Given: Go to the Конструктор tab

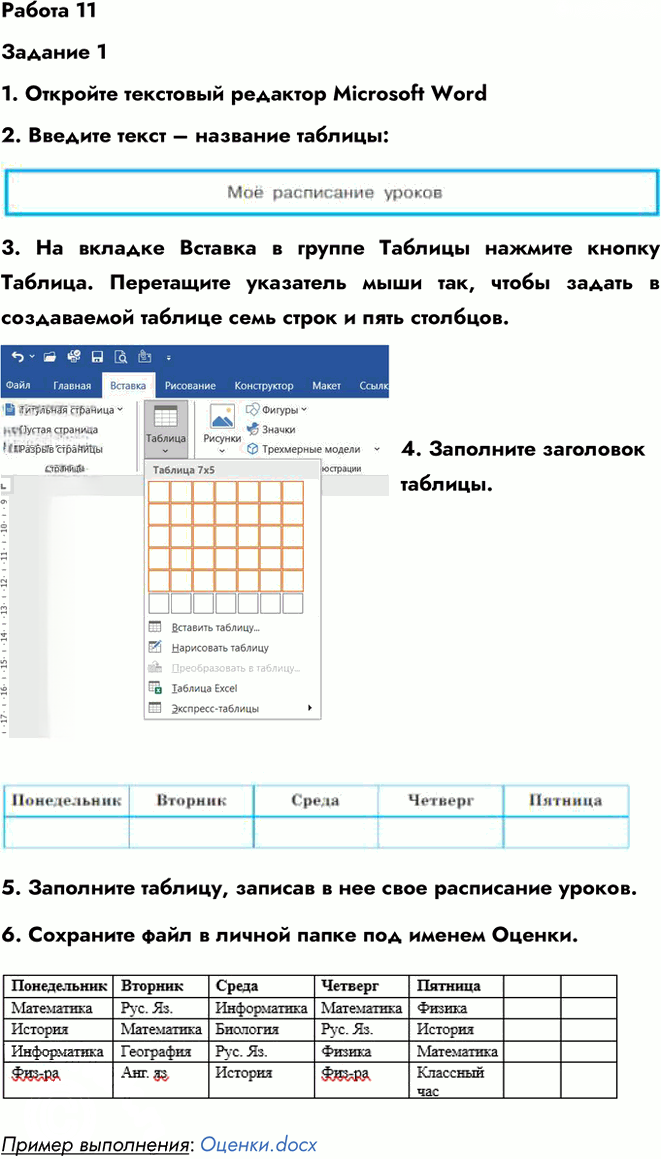Looking at the screenshot, I should tap(264, 386).
